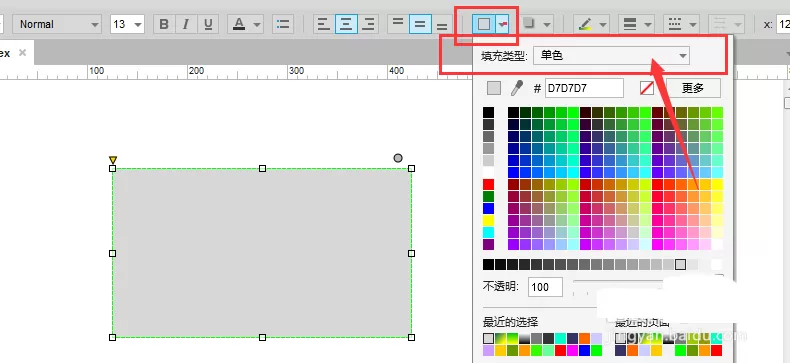The image size is (790, 363).
Task: Toggle bold formatting
Action: (x=164, y=24)
